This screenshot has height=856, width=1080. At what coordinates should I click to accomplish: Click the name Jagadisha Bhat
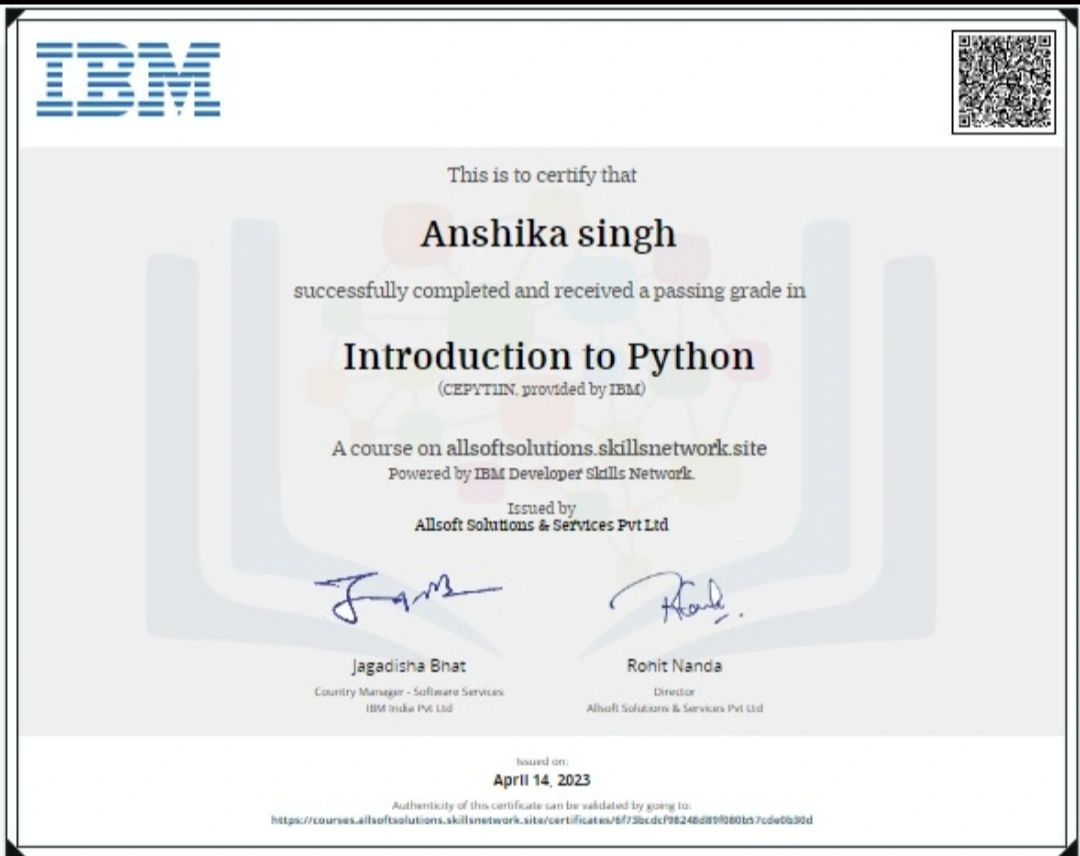tap(408, 666)
